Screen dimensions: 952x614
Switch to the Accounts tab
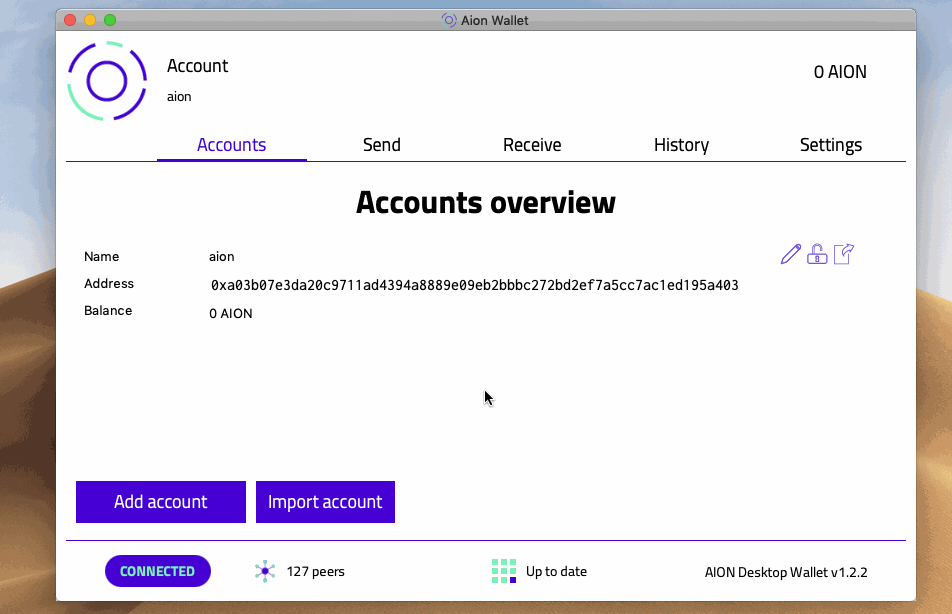231,145
